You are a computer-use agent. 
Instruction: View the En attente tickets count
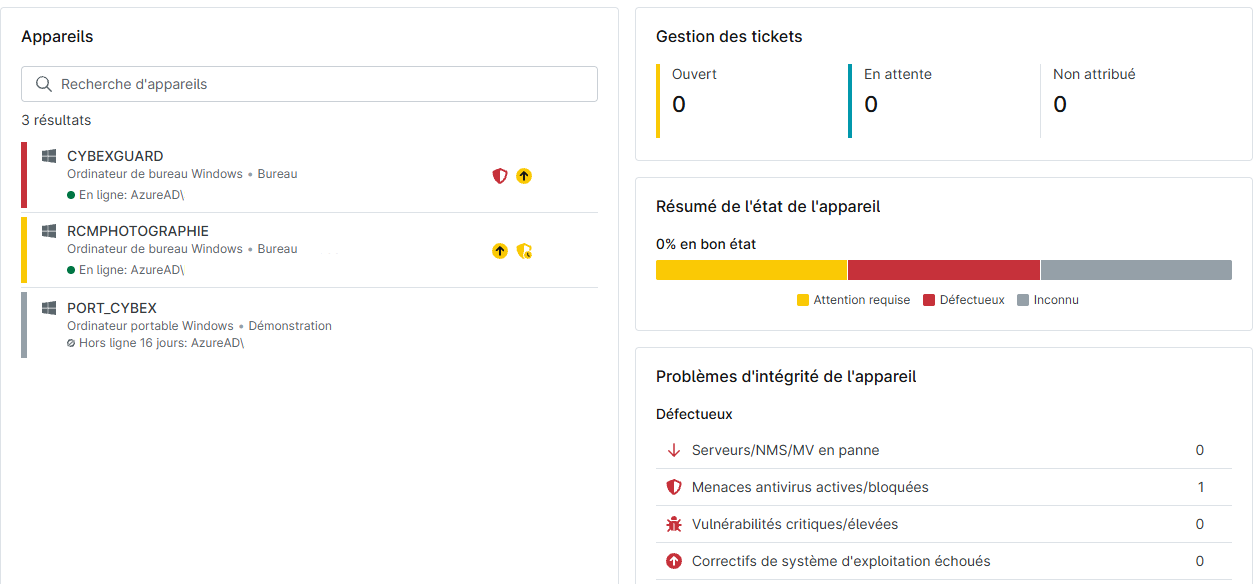(x=871, y=104)
